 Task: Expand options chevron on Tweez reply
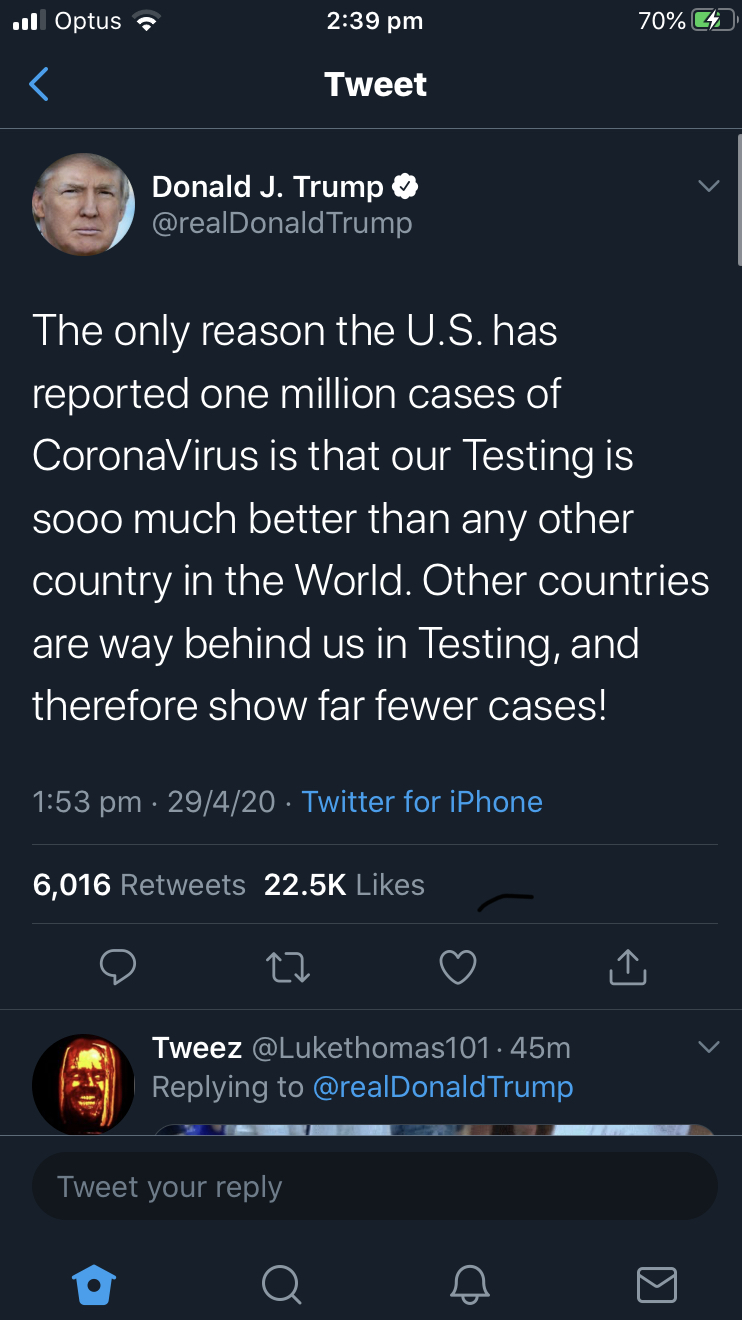[x=708, y=1048]
